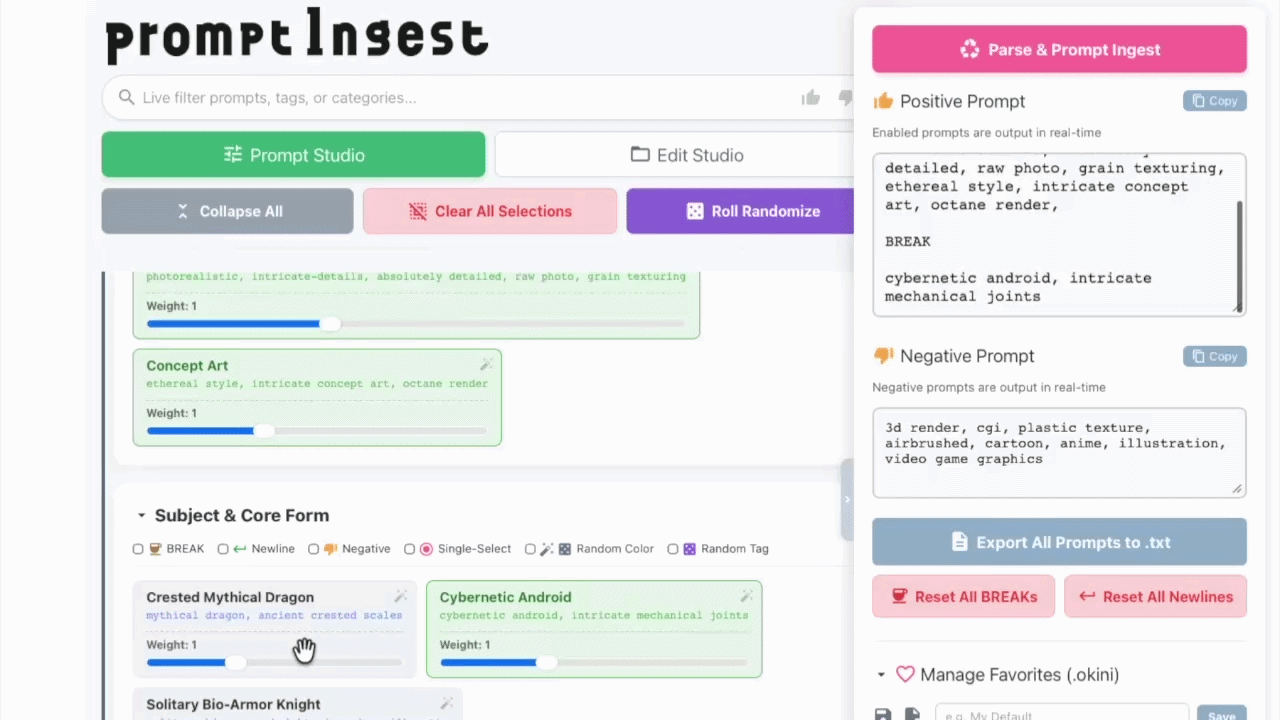
Task: Click Export All Prompts to .txt
Action: tap(1059, 542)
